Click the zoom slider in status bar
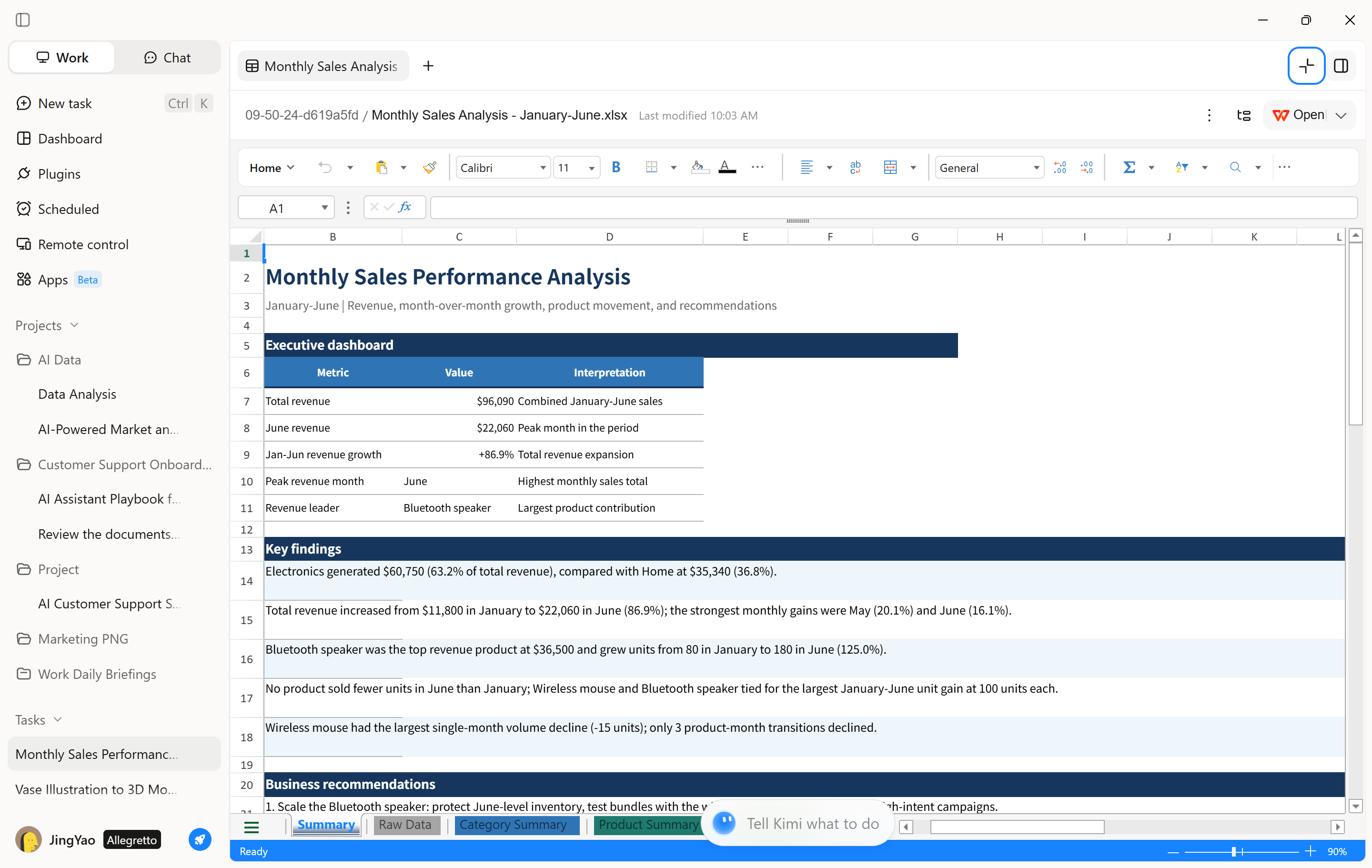The width and height of the screenshot is (1372, 868). point(1241,851)
